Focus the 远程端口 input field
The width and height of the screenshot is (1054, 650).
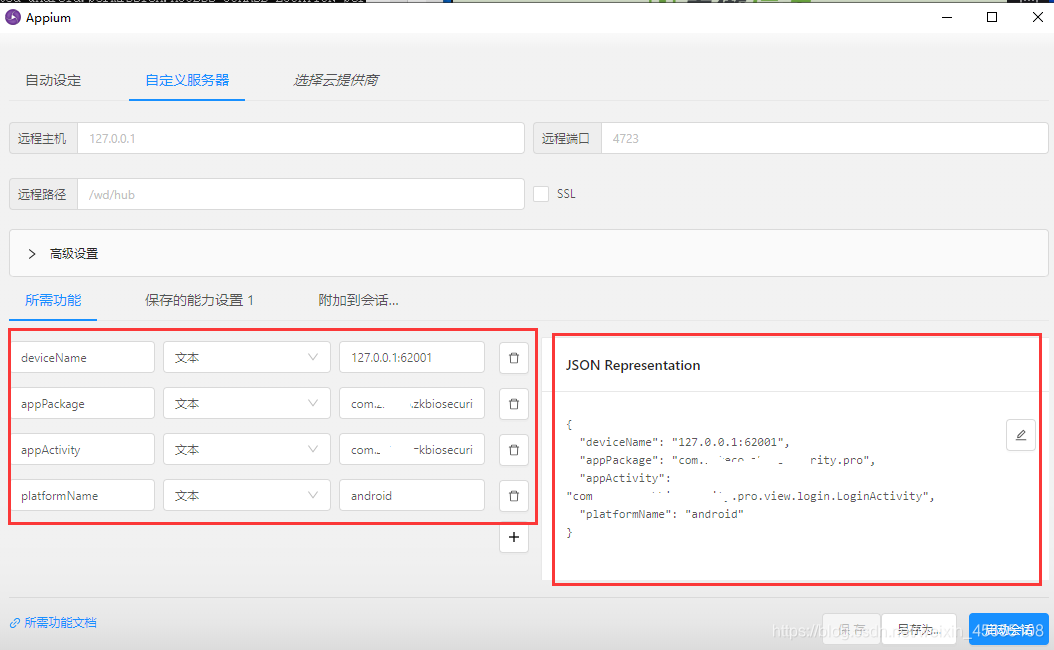coord(825,138)
